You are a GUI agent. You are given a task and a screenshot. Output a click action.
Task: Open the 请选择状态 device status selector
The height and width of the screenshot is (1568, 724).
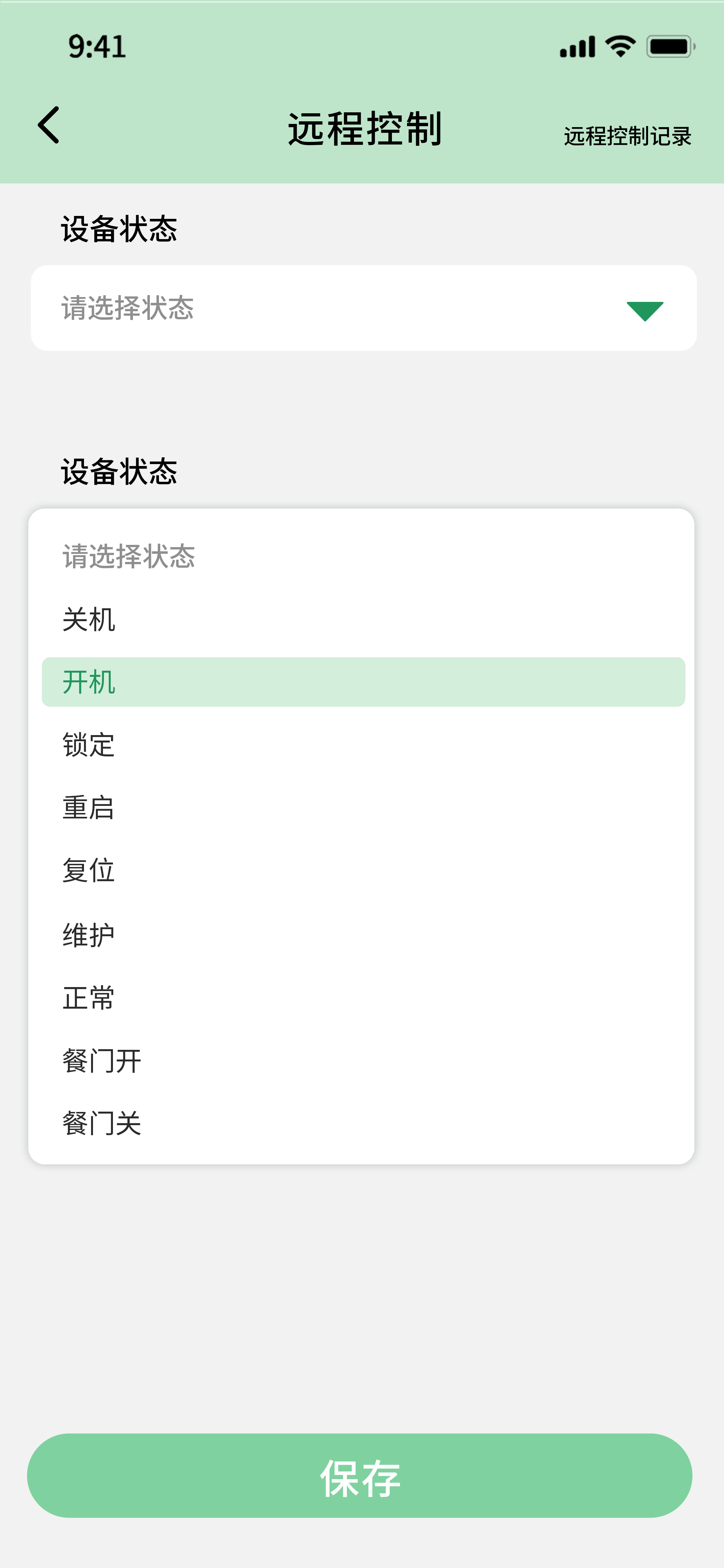(x=363, y=308)
